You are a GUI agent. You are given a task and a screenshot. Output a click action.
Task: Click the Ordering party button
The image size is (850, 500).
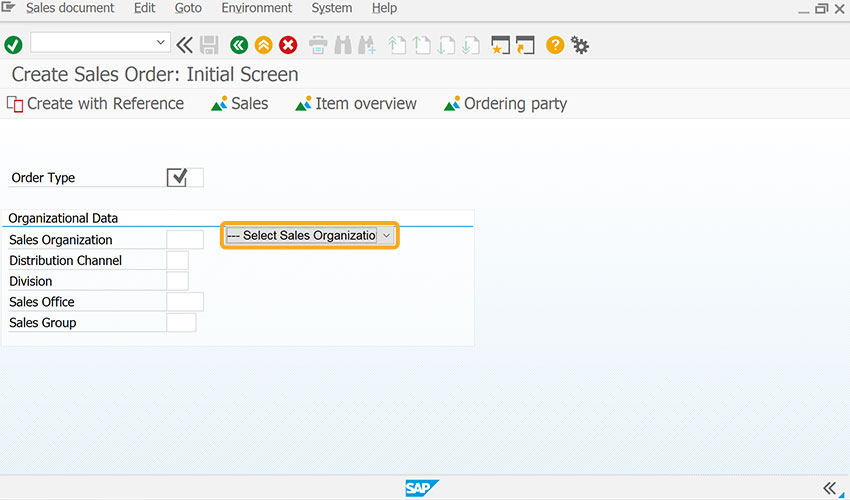coord(505,104)
